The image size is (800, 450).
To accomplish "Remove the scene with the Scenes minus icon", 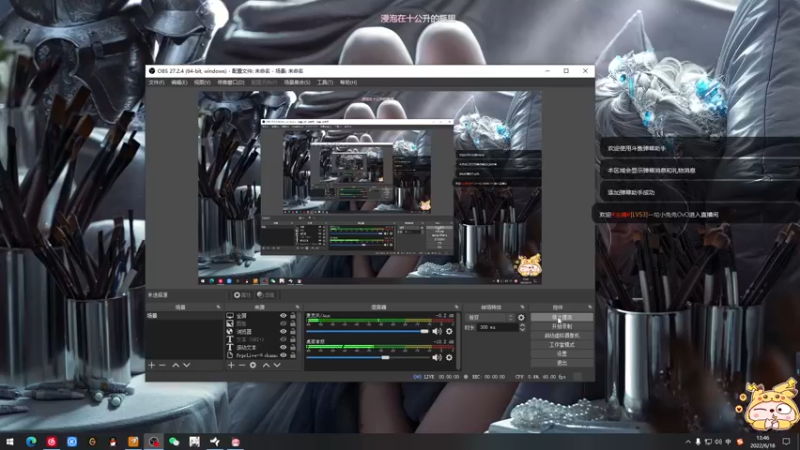I will [162, 365].
